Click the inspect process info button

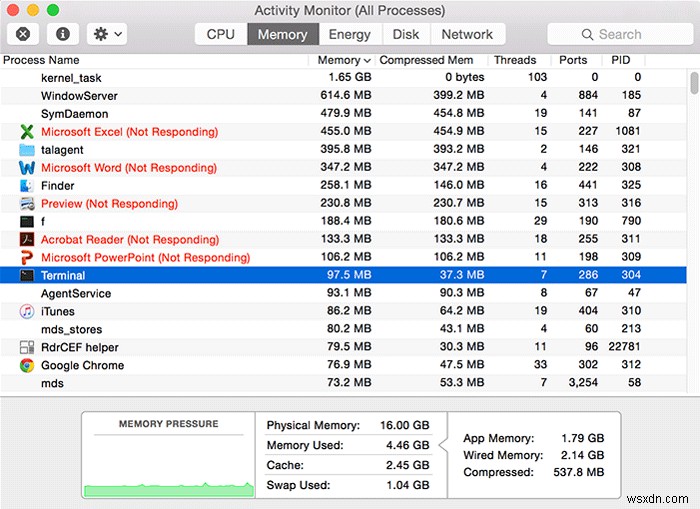(63, 34)
